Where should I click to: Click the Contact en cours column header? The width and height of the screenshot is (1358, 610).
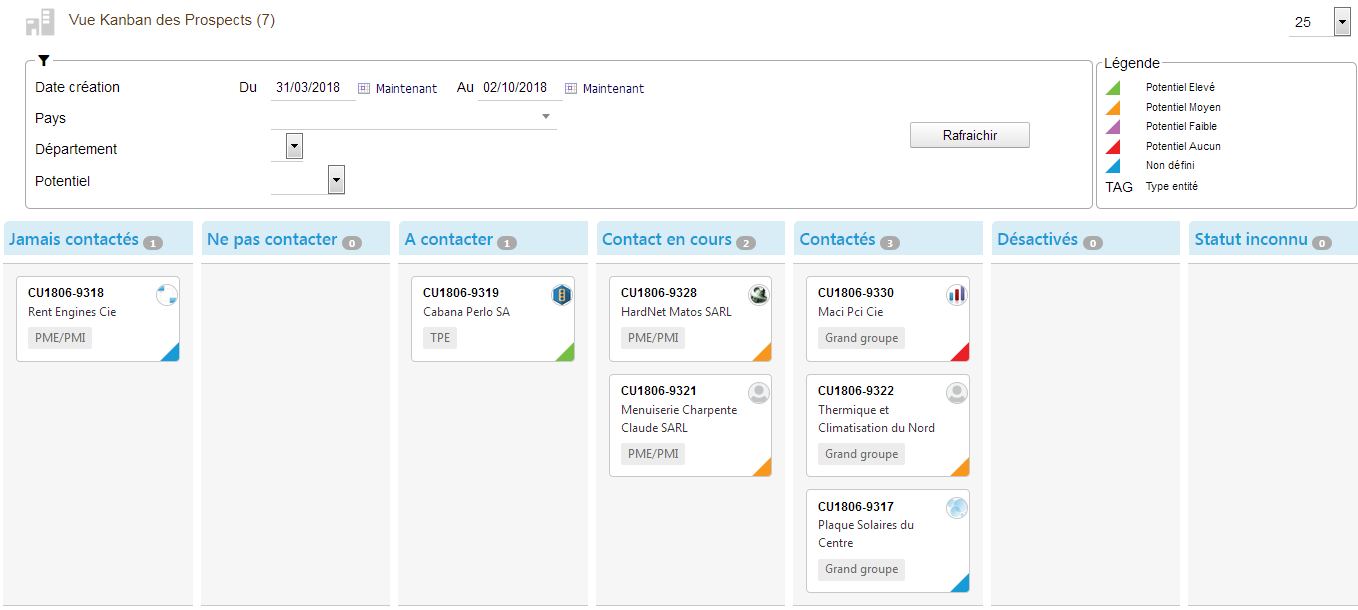pos(667,240)
